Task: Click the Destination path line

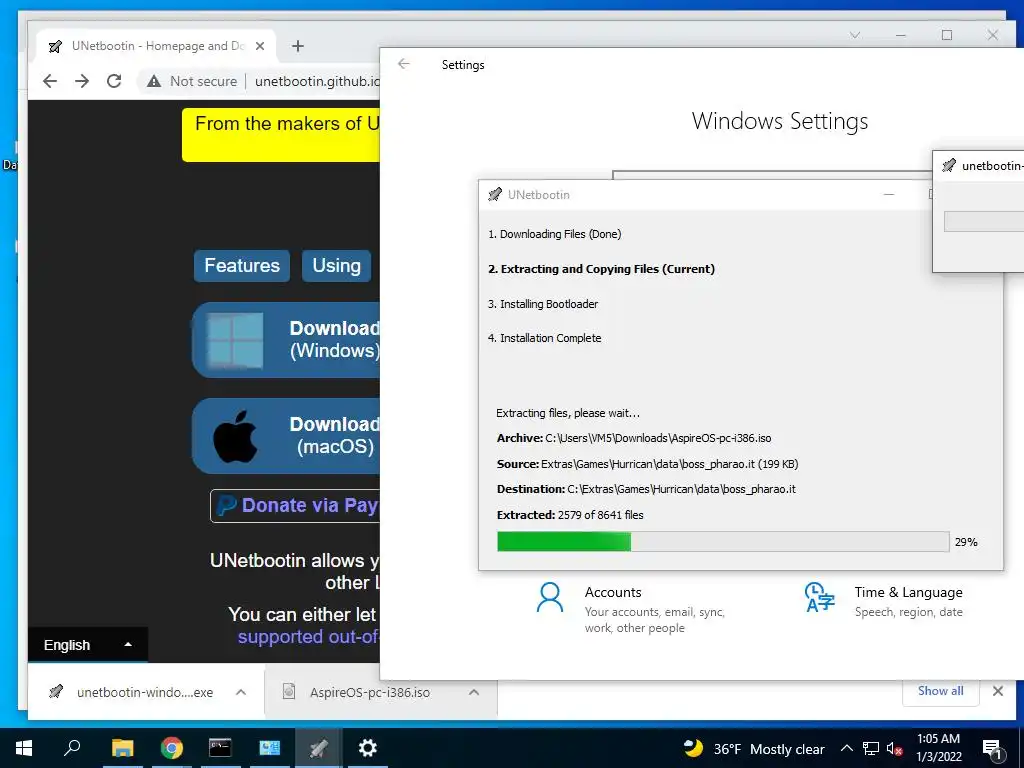Action: [x=646, y=489]
